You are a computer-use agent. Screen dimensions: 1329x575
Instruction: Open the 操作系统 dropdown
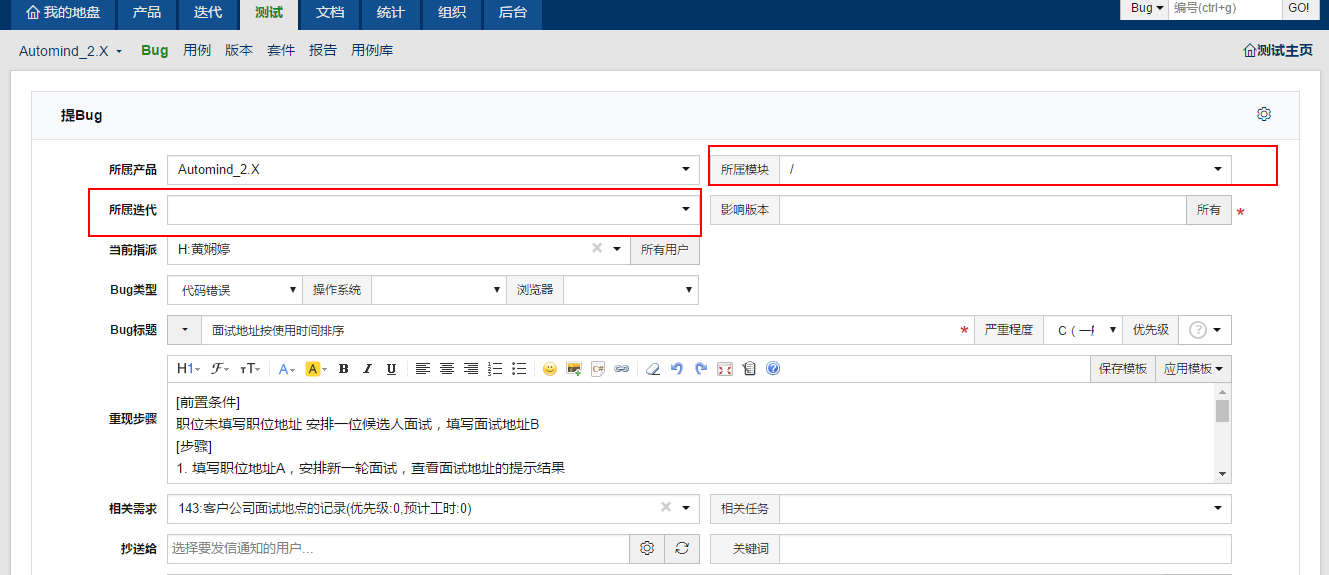click(x=438, y=290)
